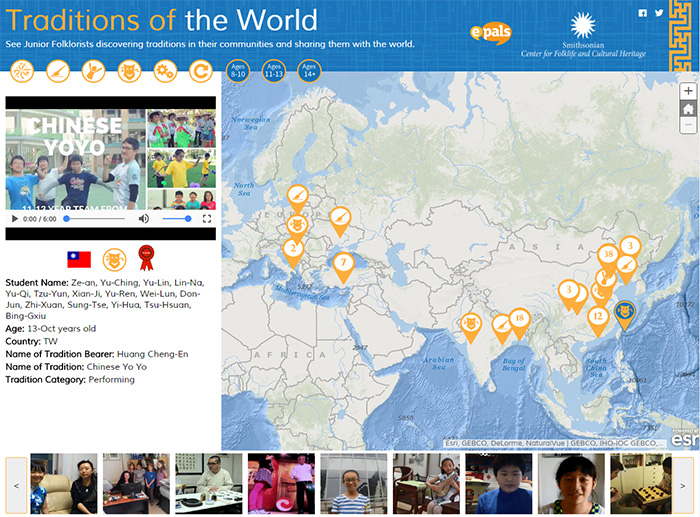Select the brush marker over Korea
The width and height of the screenshot is (700, 517).
click(x=626, y=267)
